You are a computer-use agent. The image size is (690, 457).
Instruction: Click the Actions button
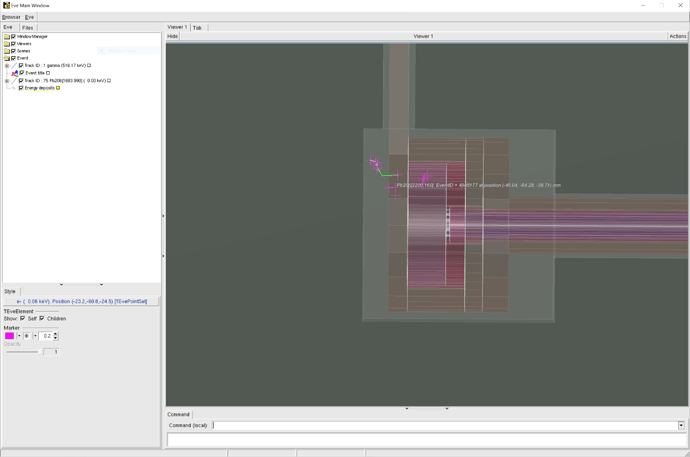[x=678, y=37]
